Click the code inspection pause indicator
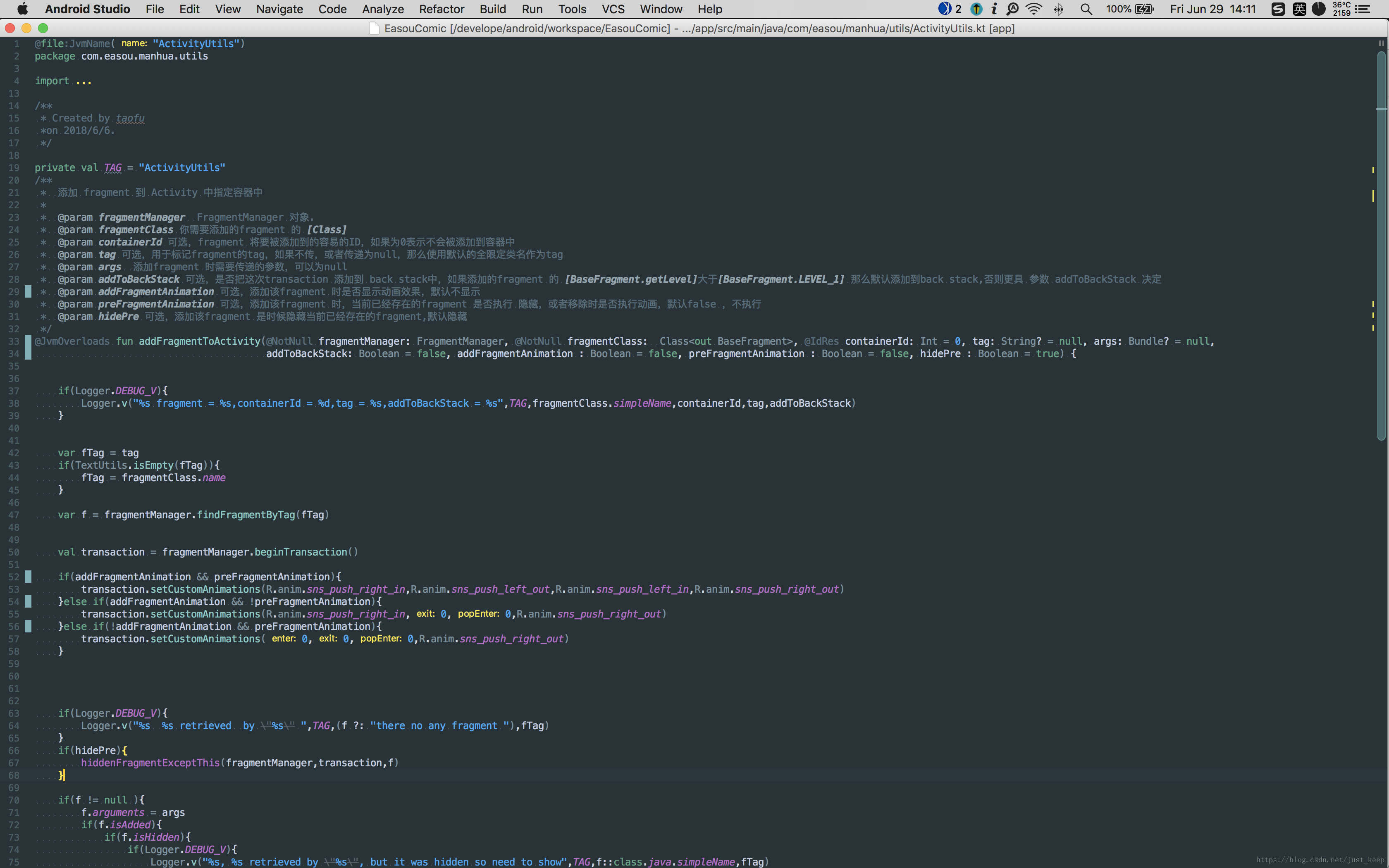 1381,44
